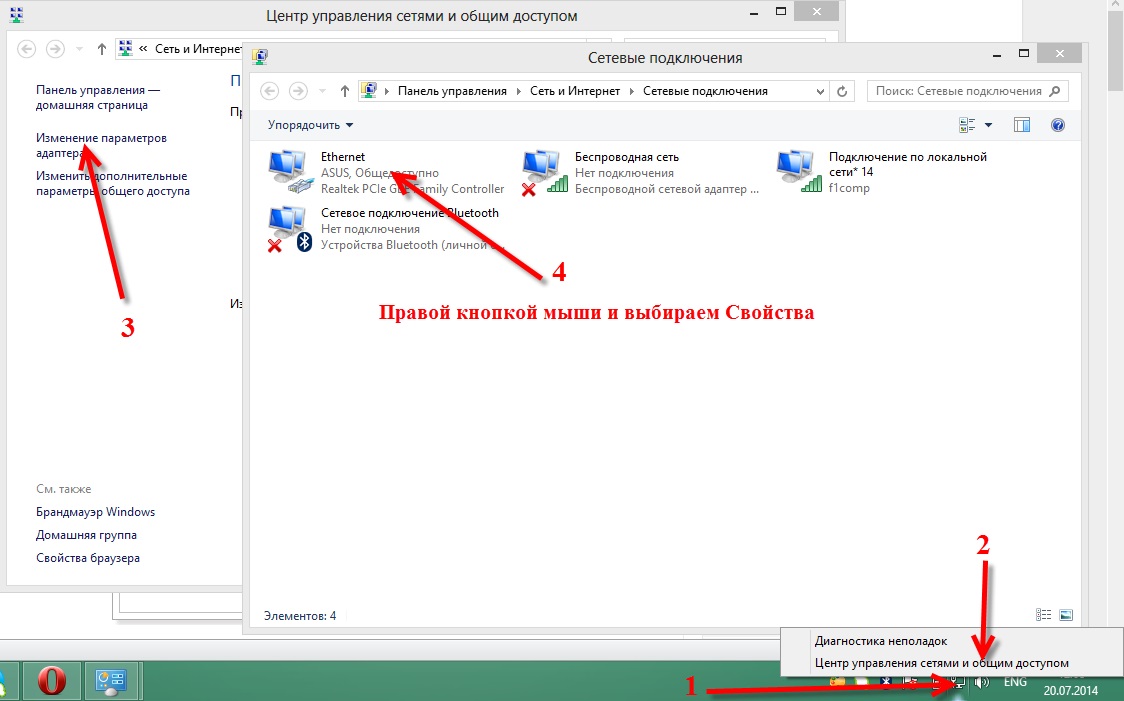Click search magnifier in Сетевые подключения
The image size is (1124, 701).
[x=1054, y=91]
